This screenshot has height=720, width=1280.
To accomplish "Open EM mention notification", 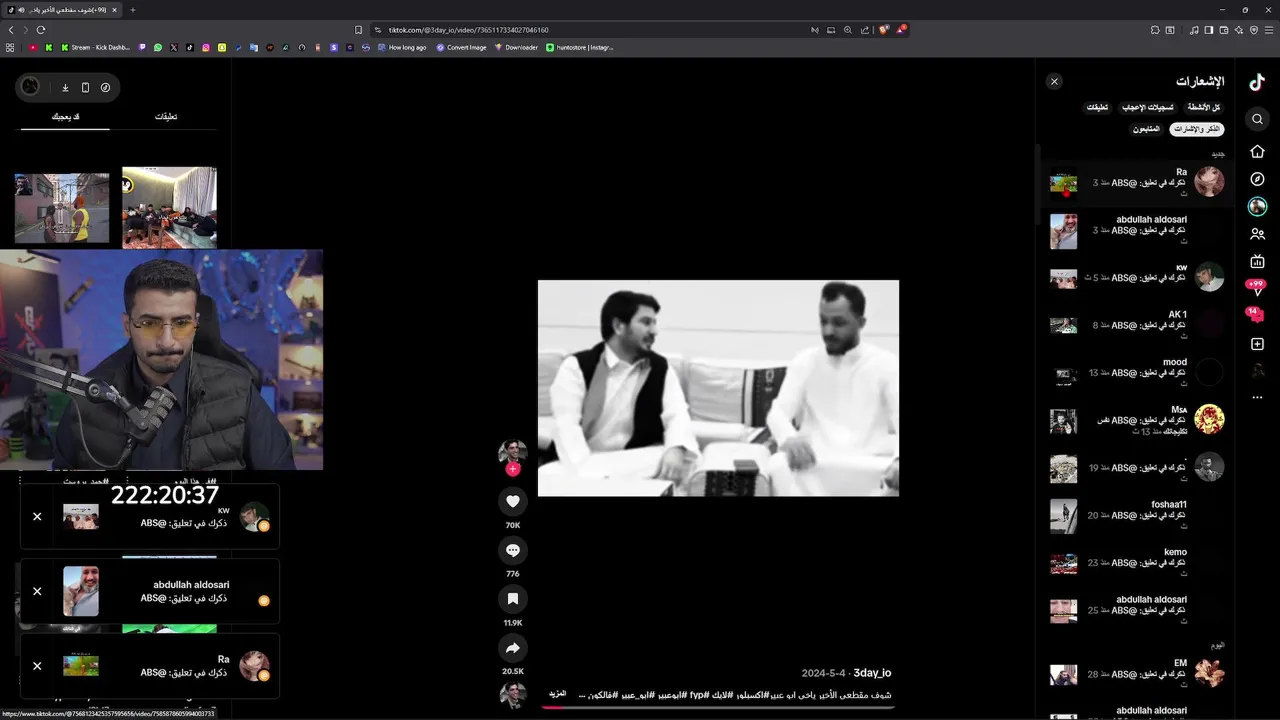I will [x=1137, y=673].
